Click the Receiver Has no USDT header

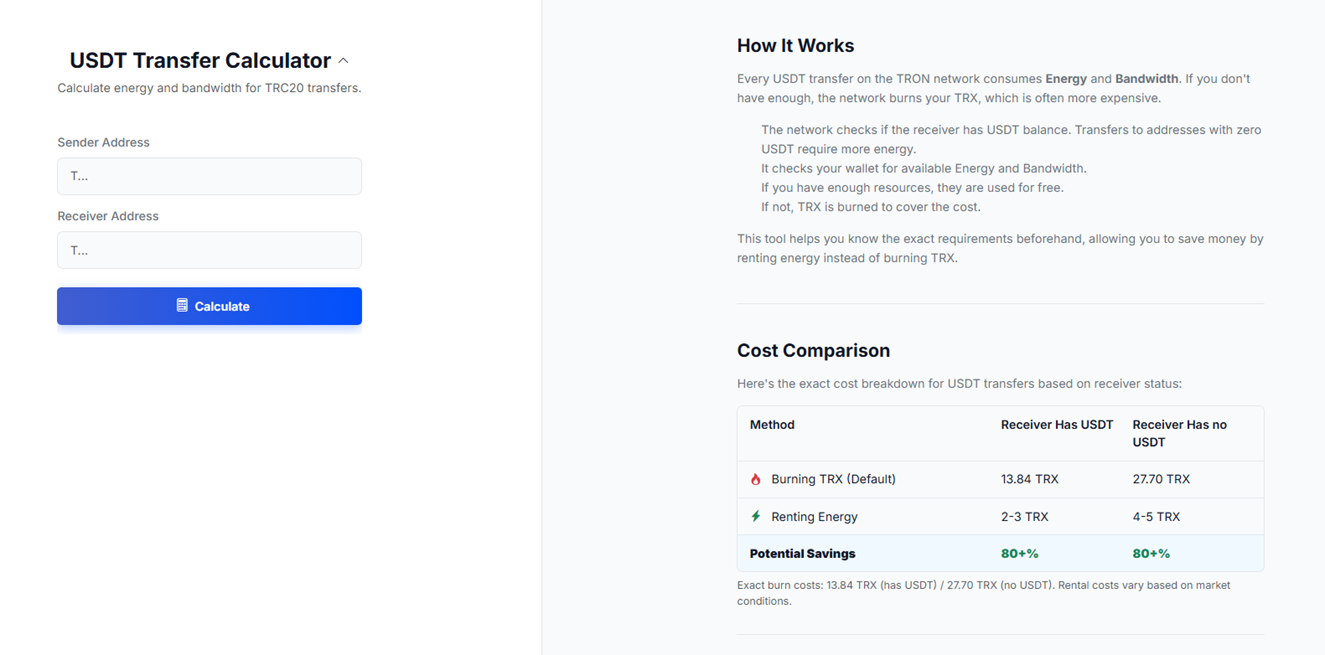1179,433
